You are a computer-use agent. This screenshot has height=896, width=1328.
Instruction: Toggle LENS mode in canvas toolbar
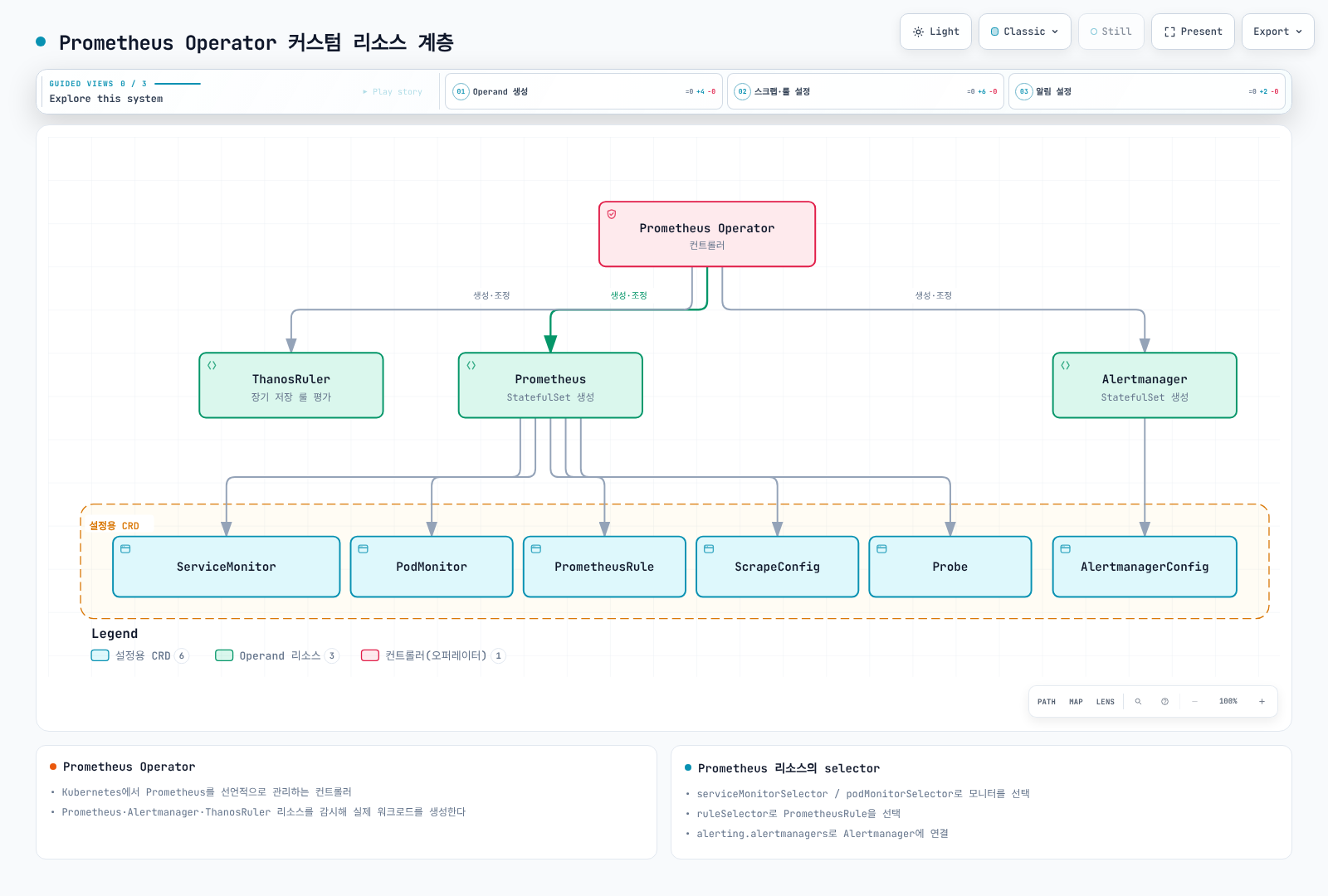point(1105,702)
